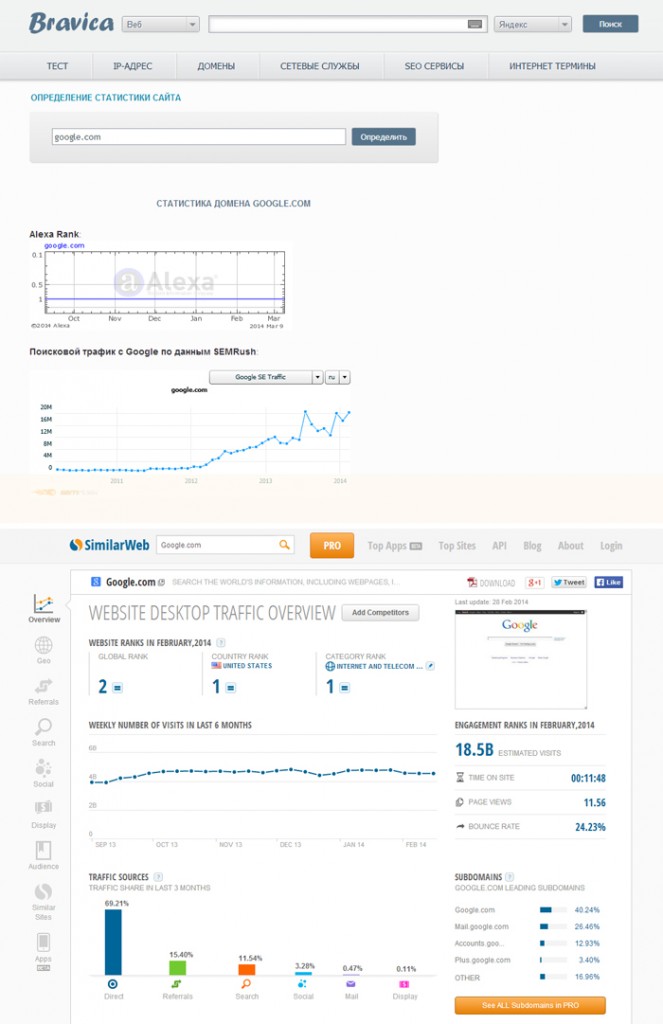Click the Display traffic source icon
Image resolution: width=663 pixels, height=1024 pixels.
pos(404,984)
